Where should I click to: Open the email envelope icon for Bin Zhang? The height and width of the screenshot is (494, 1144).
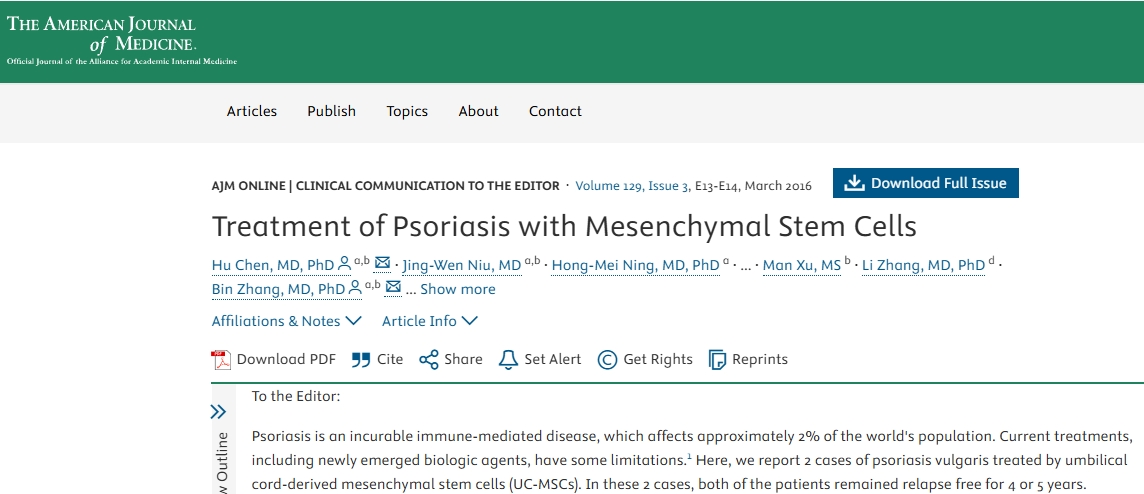point(393,288)
